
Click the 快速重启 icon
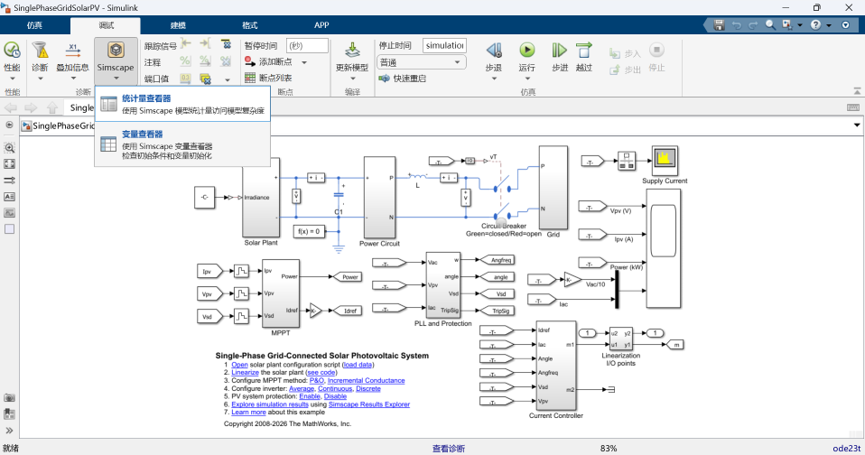tap(384, 78)
